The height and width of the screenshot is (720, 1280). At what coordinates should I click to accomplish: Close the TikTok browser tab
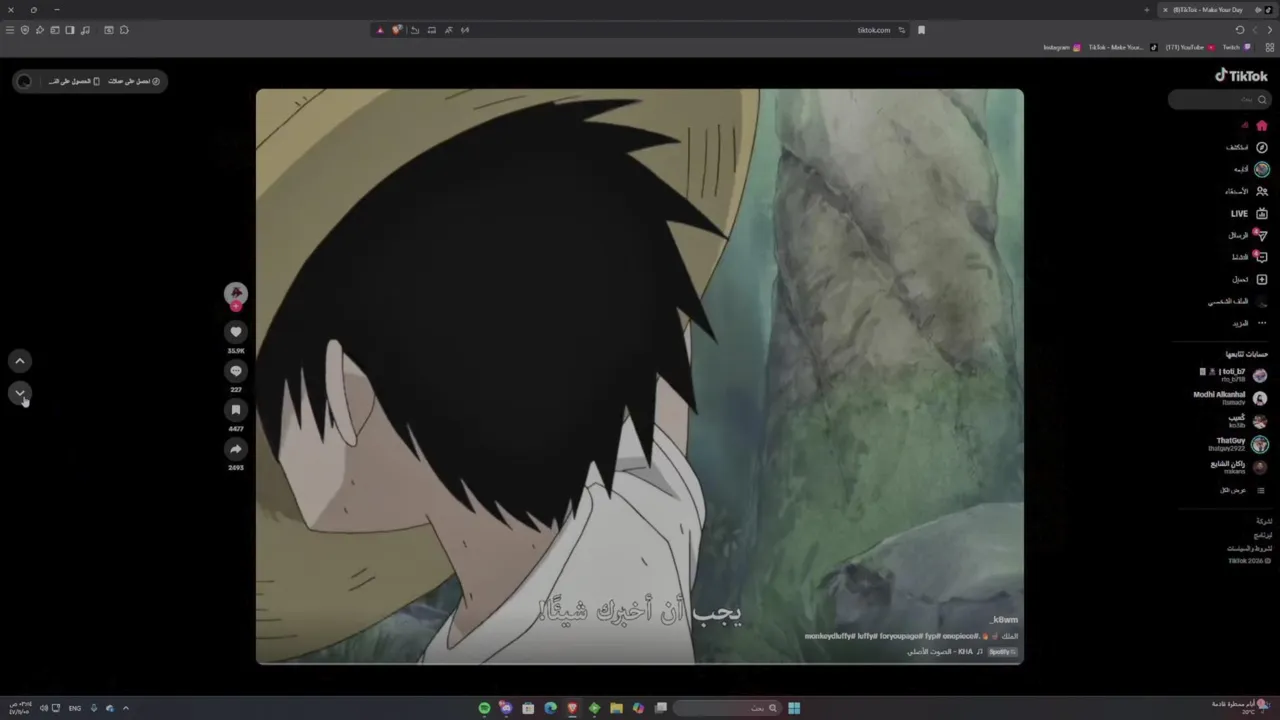click(1165, 10)
